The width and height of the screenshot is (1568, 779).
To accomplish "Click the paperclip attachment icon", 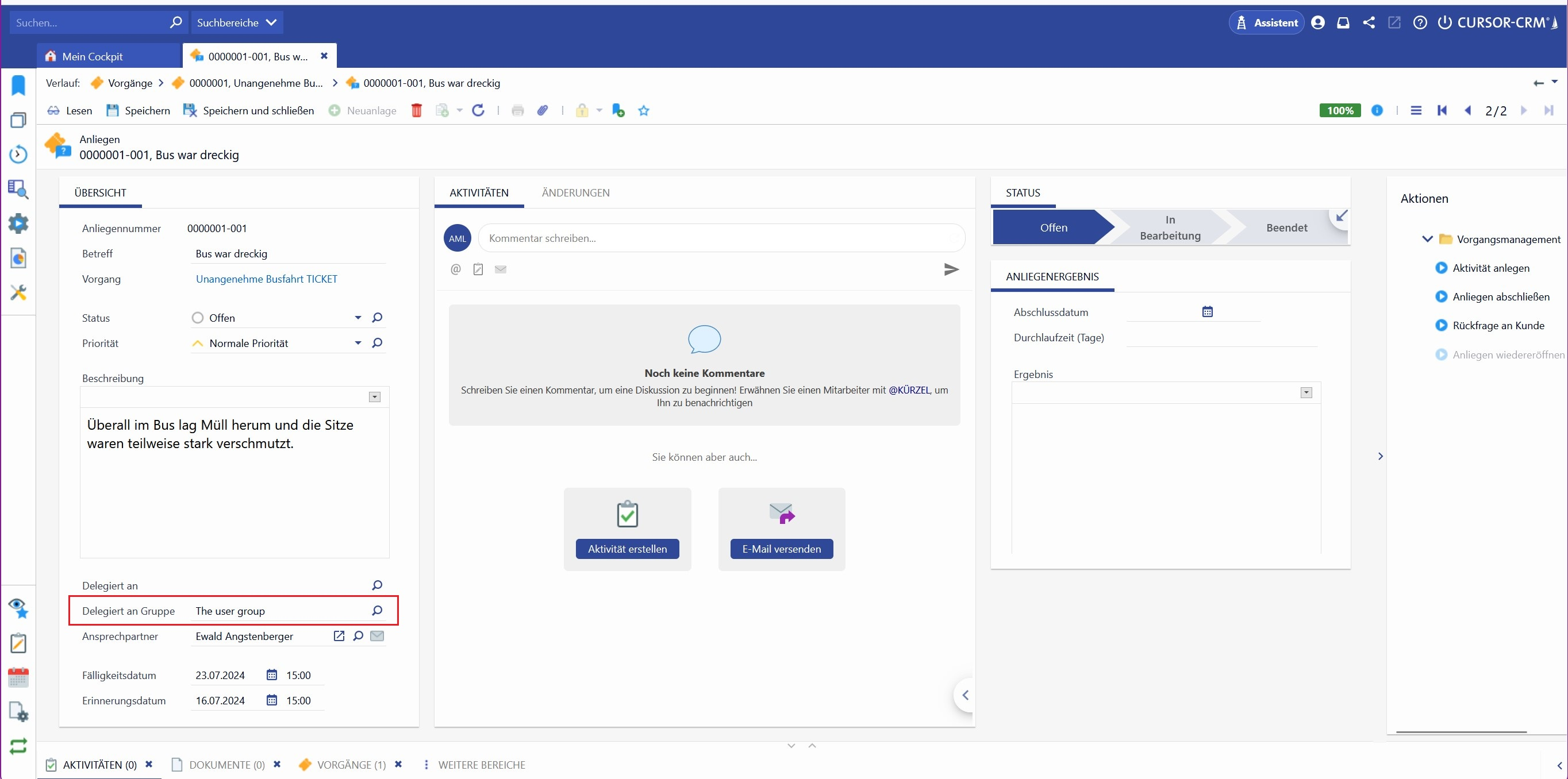I will click(543, 110).
